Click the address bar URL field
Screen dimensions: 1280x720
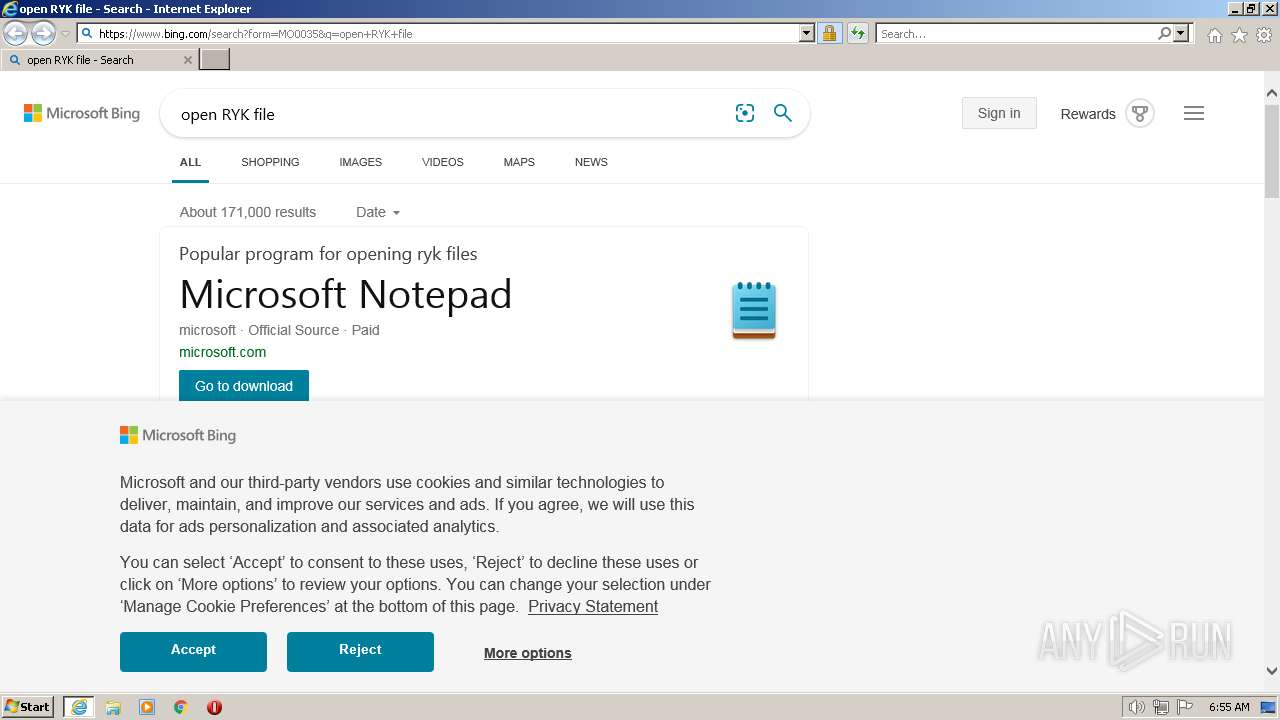pyautogui.click(x=438, y=33)
